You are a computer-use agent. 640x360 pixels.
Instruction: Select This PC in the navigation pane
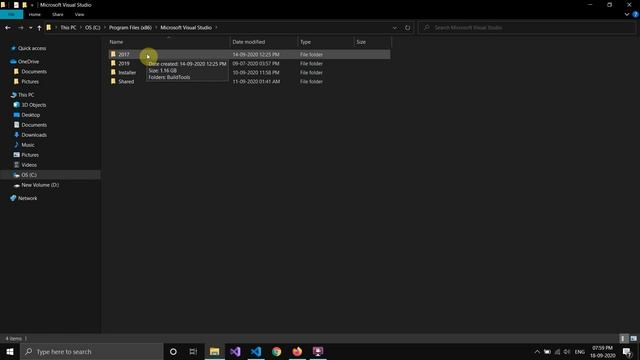tap(26, 95)
